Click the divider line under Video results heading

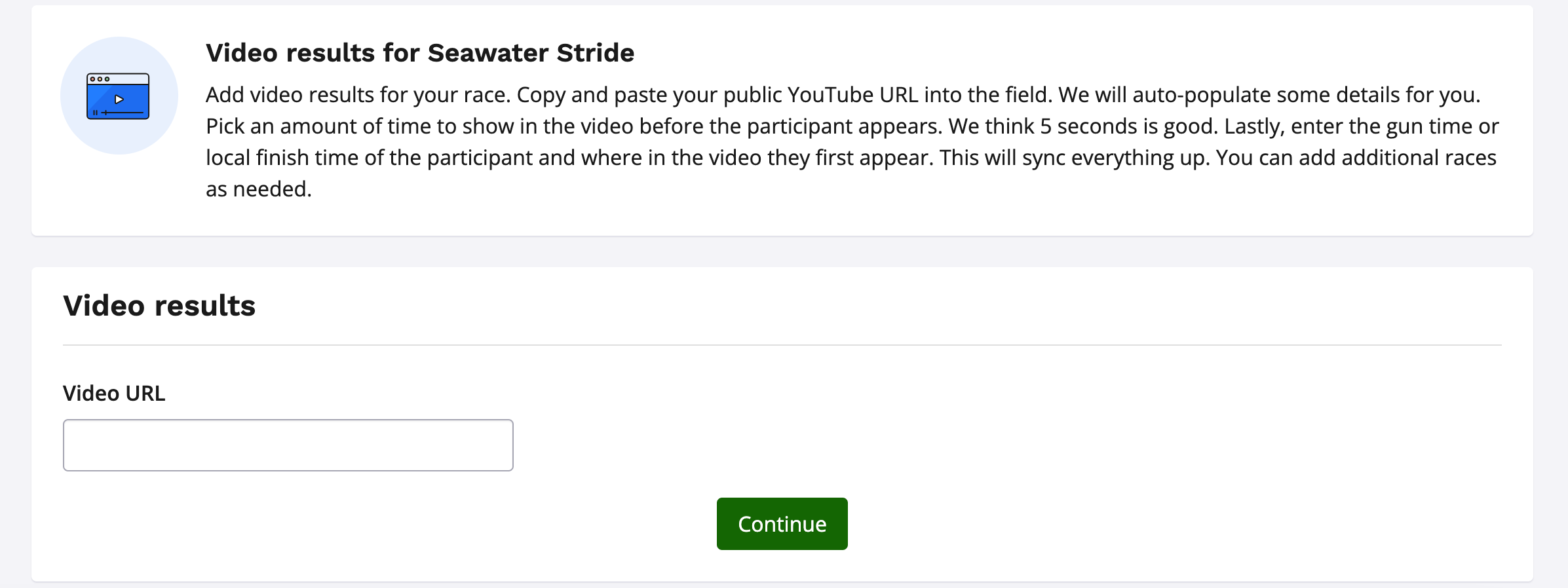click(x=782, y=345)
